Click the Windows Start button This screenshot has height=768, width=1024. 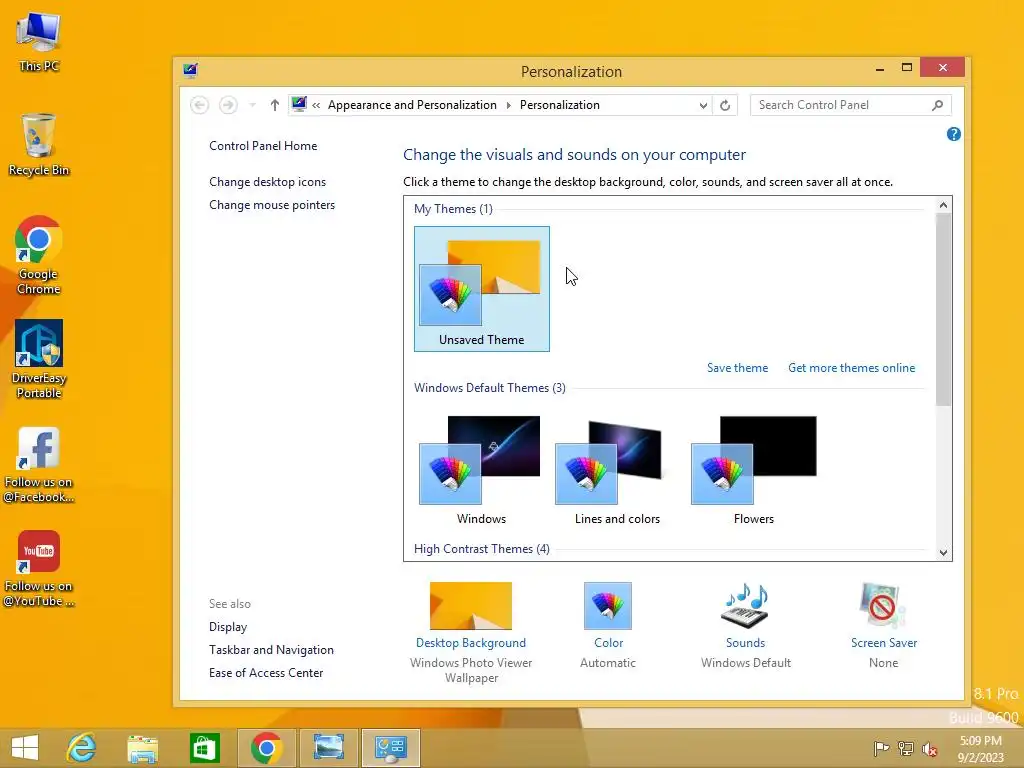pyautogui.click(x=25, y=748)
